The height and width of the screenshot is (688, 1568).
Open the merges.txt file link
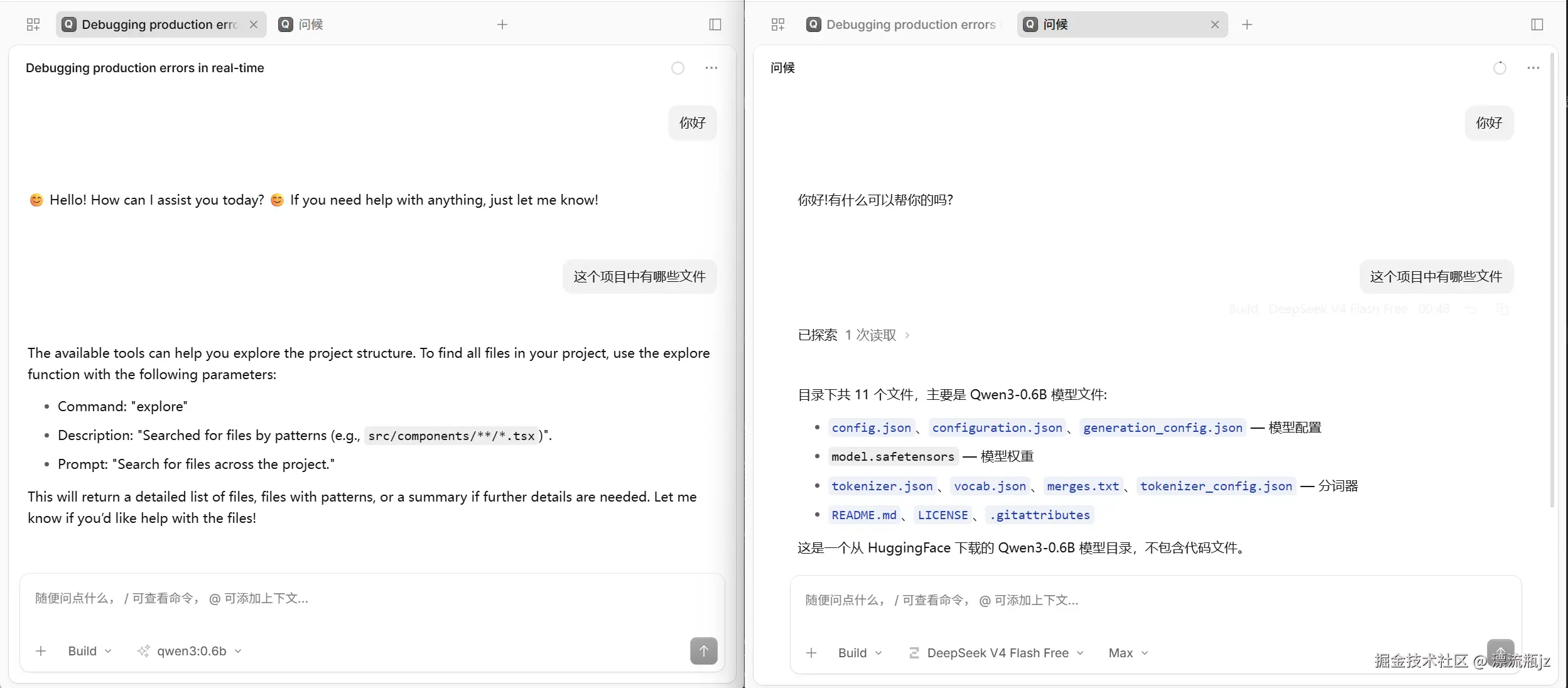(1083, 486)
